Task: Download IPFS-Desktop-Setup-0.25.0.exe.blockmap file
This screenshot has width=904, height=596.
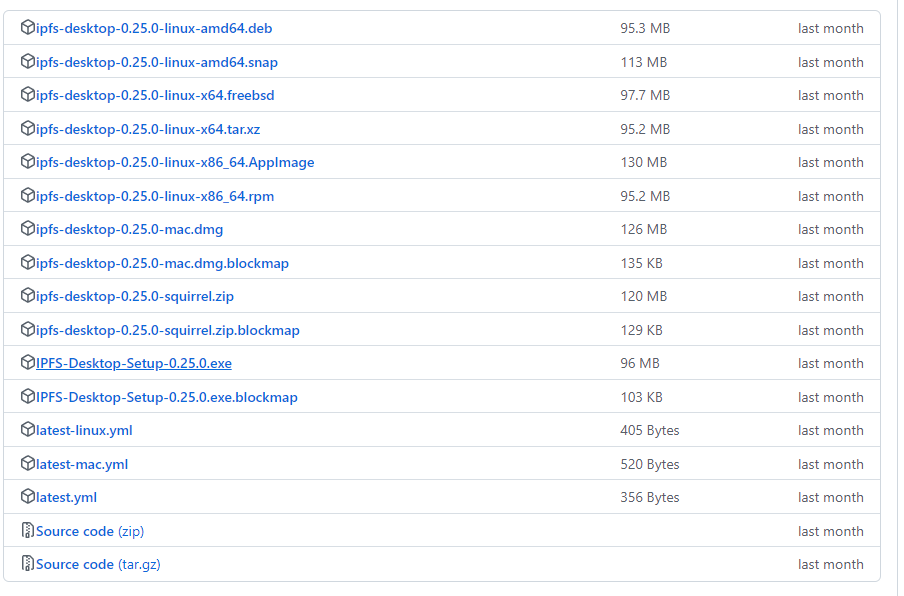Action: click(x=167, y=397)
